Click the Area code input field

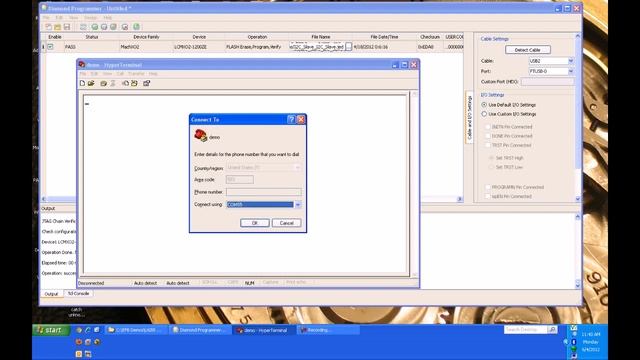point(240,180)
